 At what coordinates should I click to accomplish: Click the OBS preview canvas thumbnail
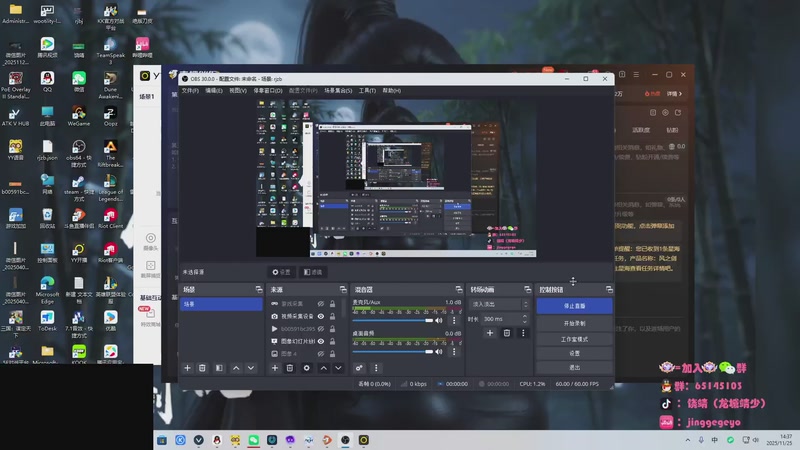[396, 178]
